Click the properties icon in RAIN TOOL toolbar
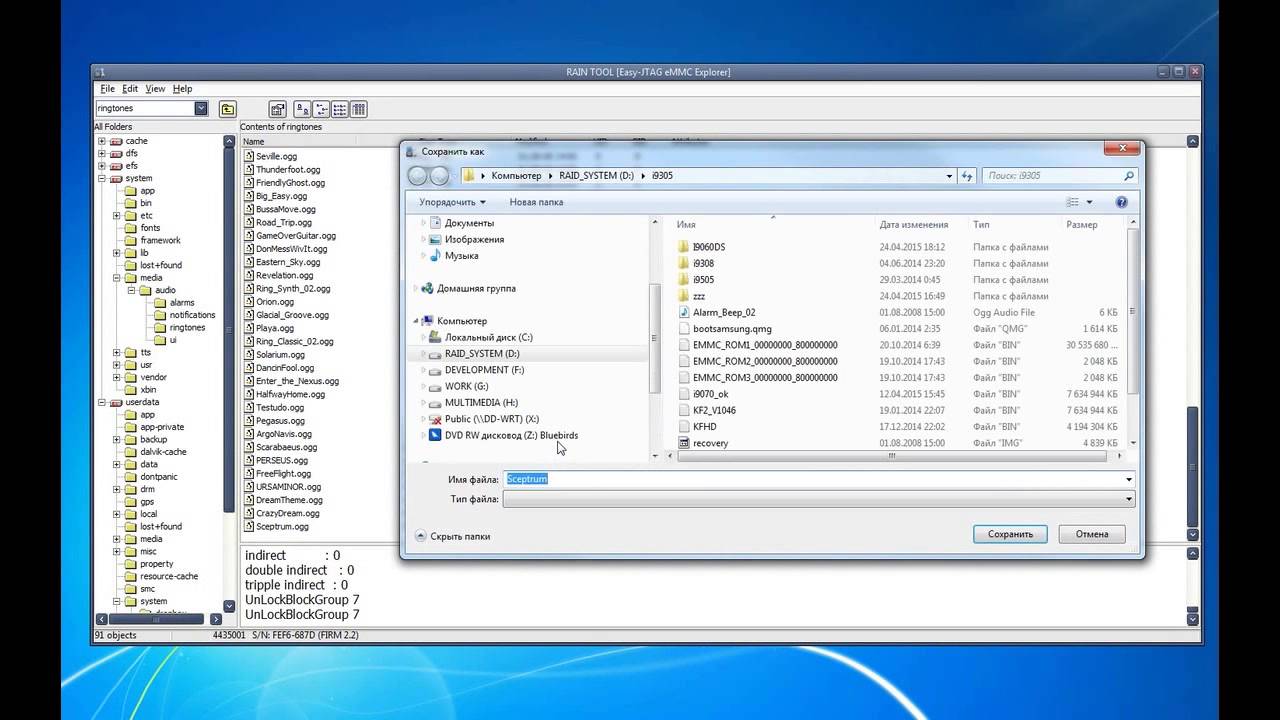 [x=278, y=109]
